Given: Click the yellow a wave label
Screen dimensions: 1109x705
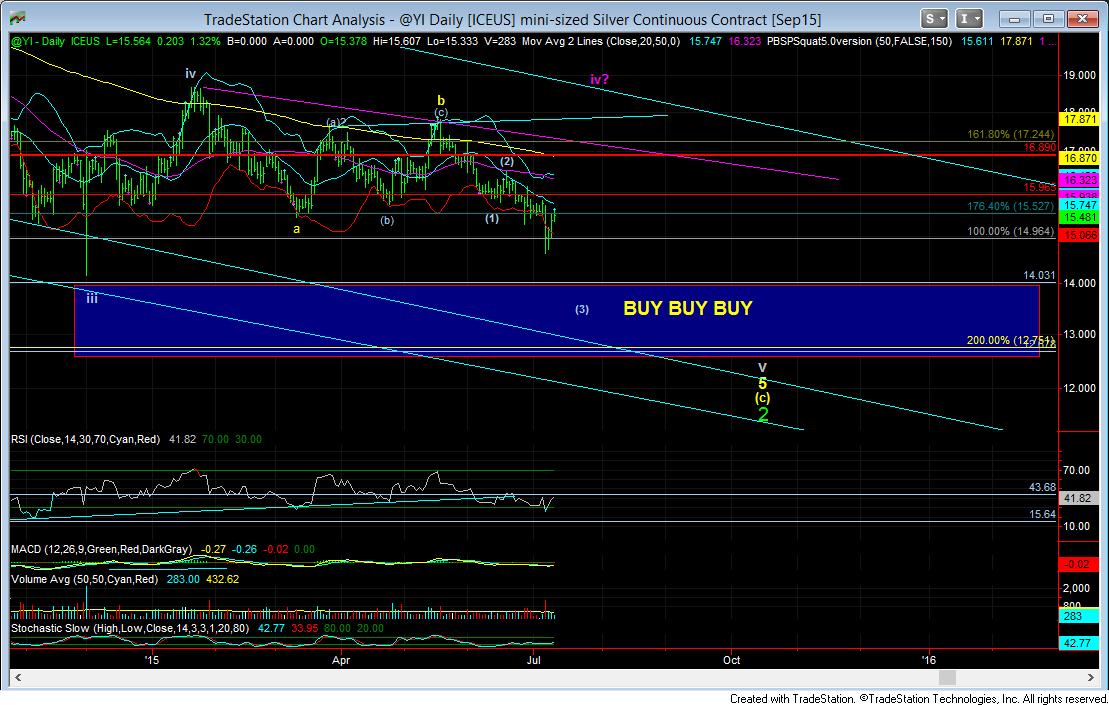Looking at the screenshot, I should click(x=296, y=229).
